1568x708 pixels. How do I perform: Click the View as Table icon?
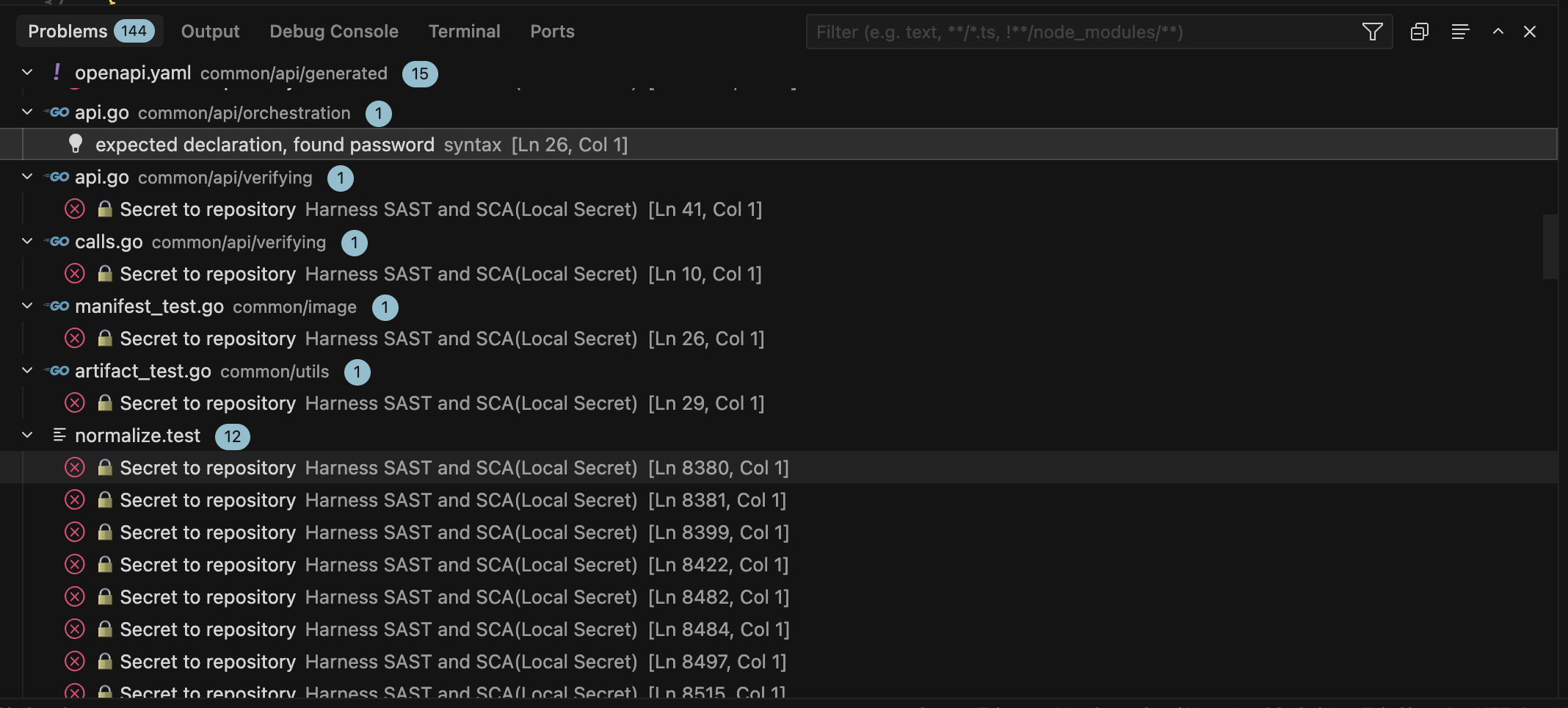(1460, 32)
